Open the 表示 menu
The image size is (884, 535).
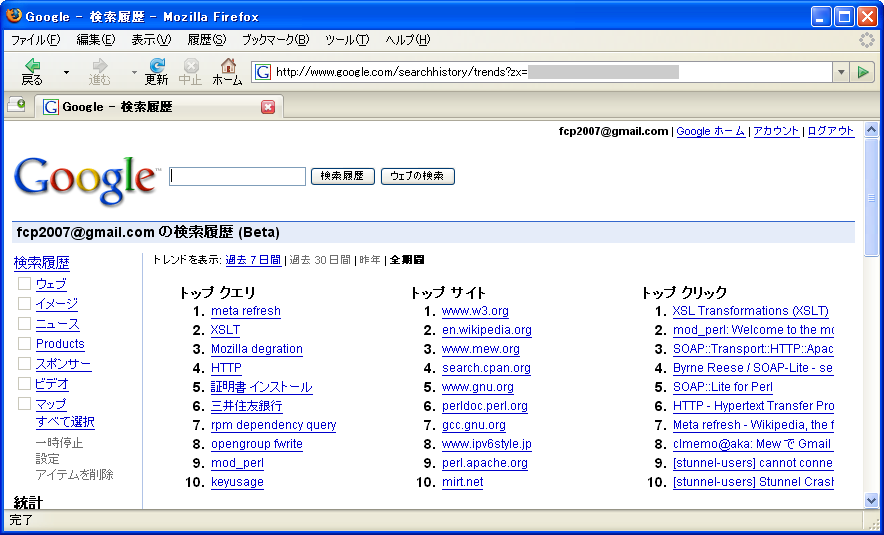pyautogui.click(x=151, y=39)
